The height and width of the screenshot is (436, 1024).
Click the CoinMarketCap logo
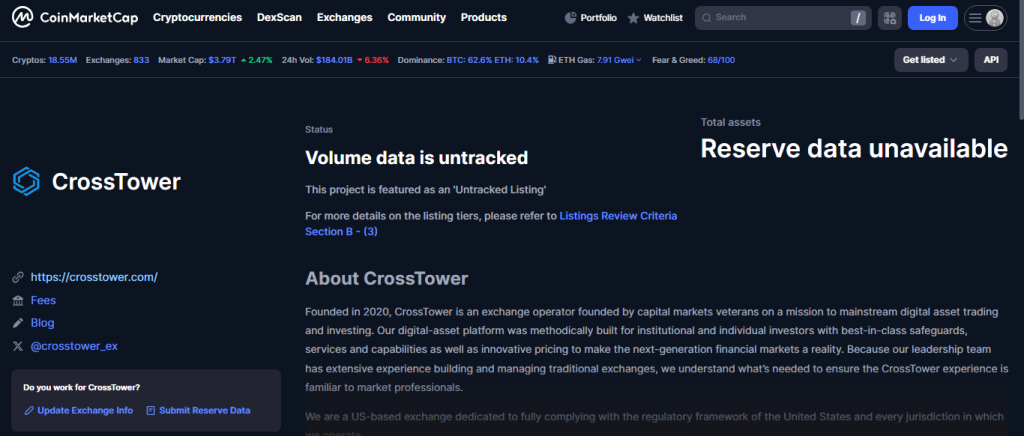click(x=74, y=18)
